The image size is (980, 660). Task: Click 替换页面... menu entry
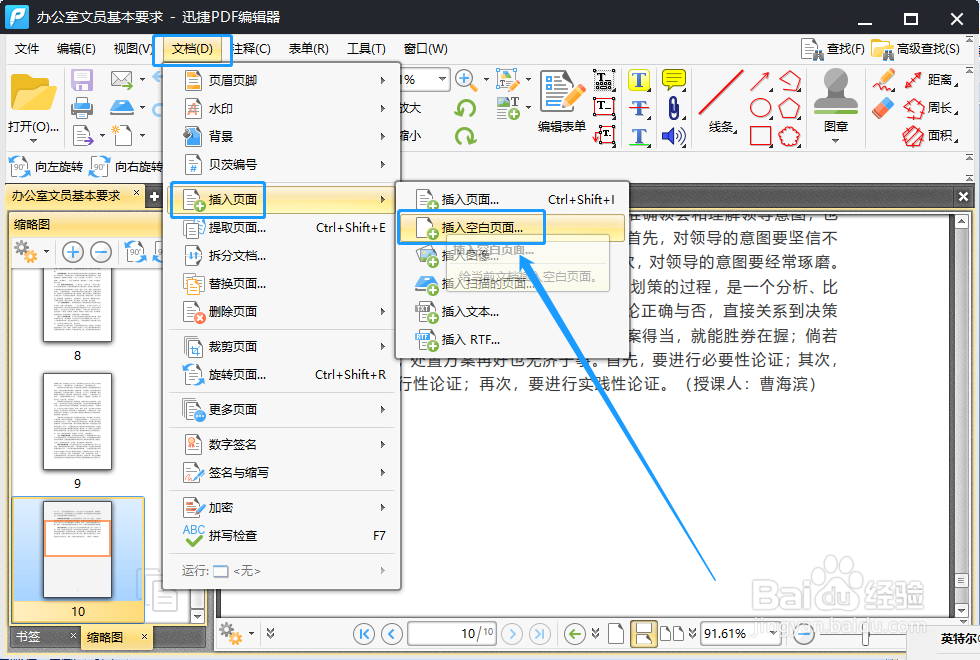pyautogui.click(x=281, y=284)
